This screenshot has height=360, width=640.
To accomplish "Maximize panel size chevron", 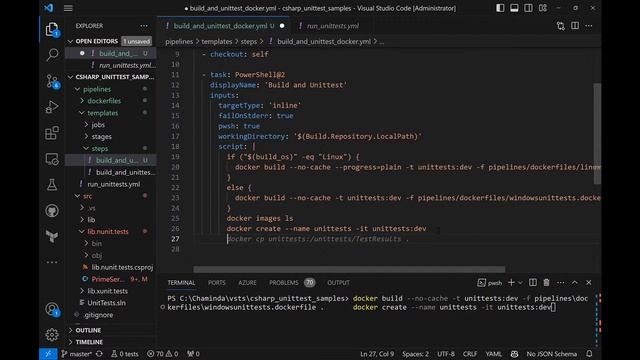I will (575, 282).
